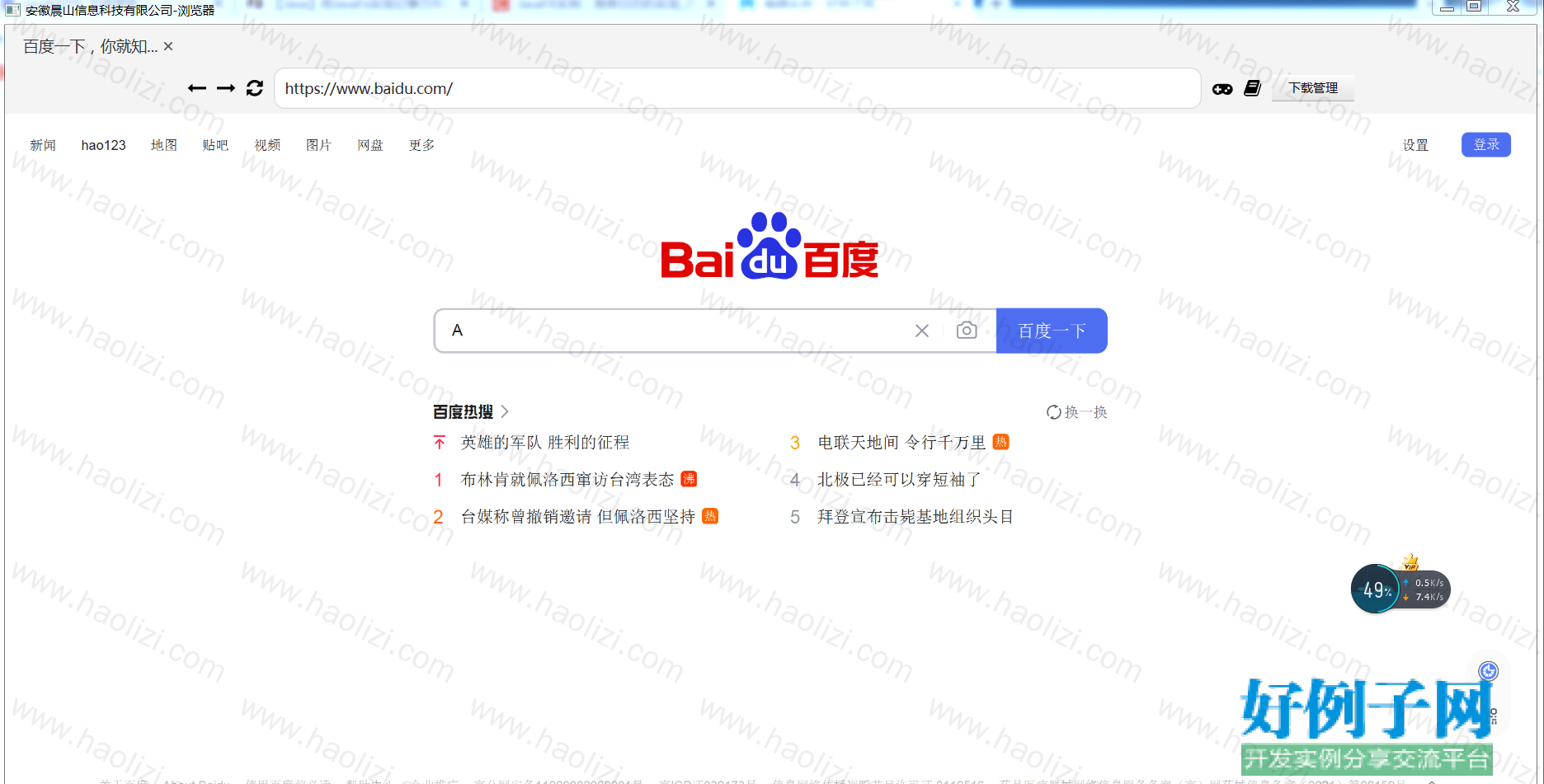The width and height of the screenshot is (1544, 784).
Task: Click the Baidu logo
Action: tap(770, 246)
